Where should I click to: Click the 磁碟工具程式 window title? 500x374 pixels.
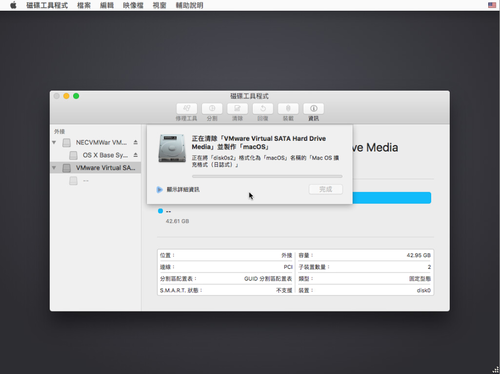(249, 96)
